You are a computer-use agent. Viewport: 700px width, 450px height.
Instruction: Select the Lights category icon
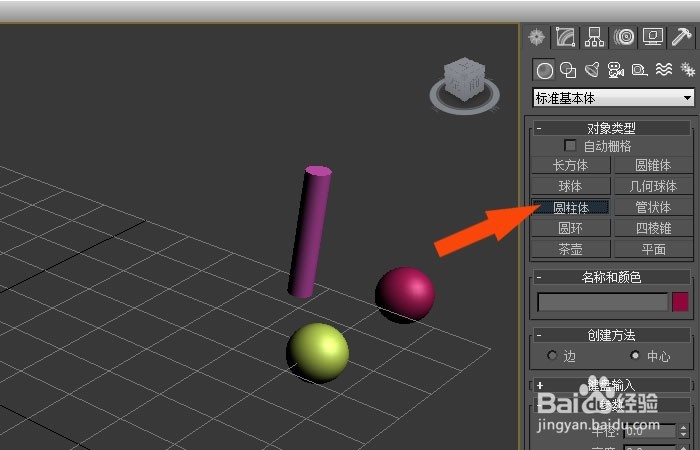(x=592, y=70)
